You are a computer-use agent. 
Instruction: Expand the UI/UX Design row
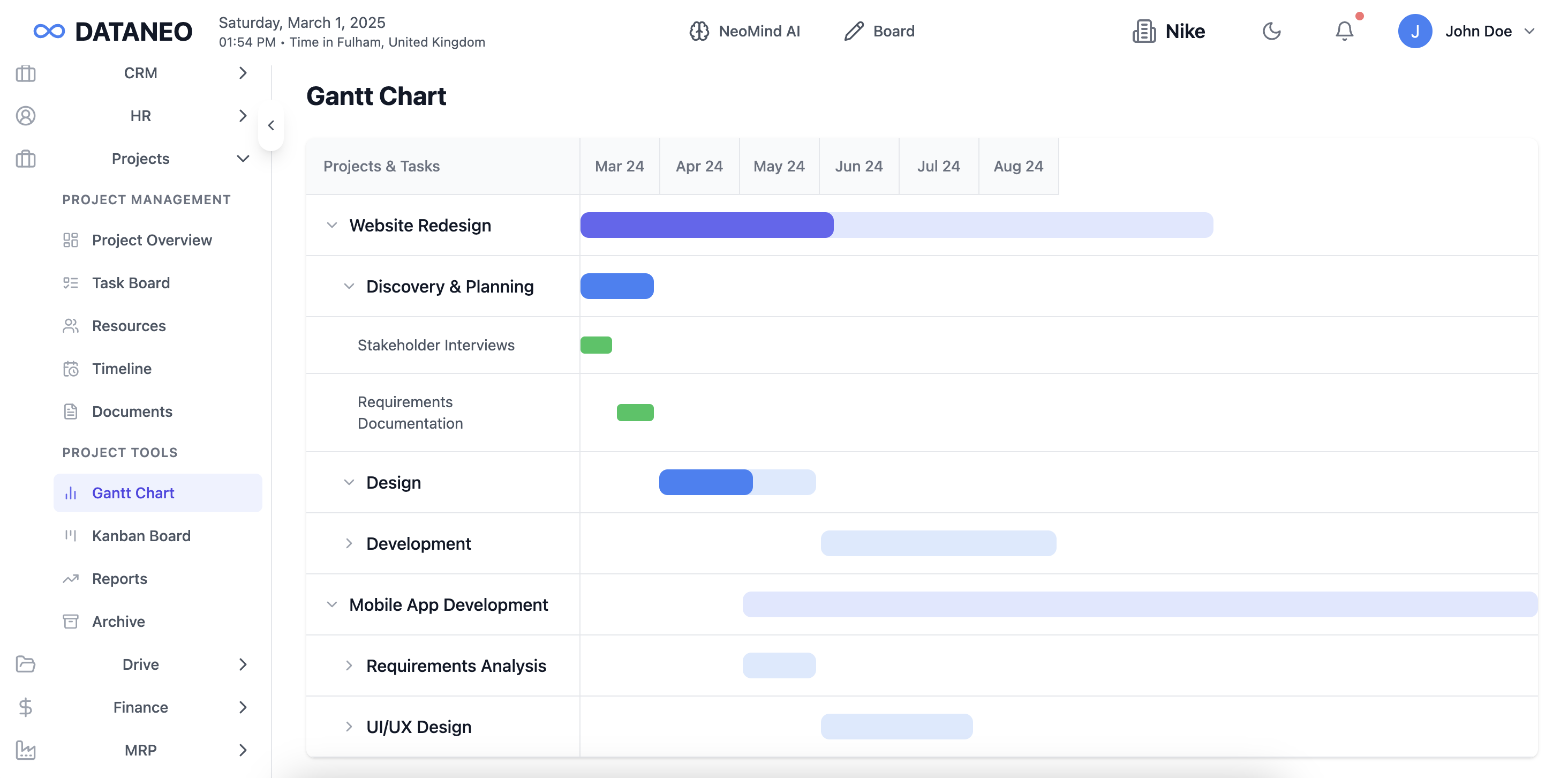[349, 727]
